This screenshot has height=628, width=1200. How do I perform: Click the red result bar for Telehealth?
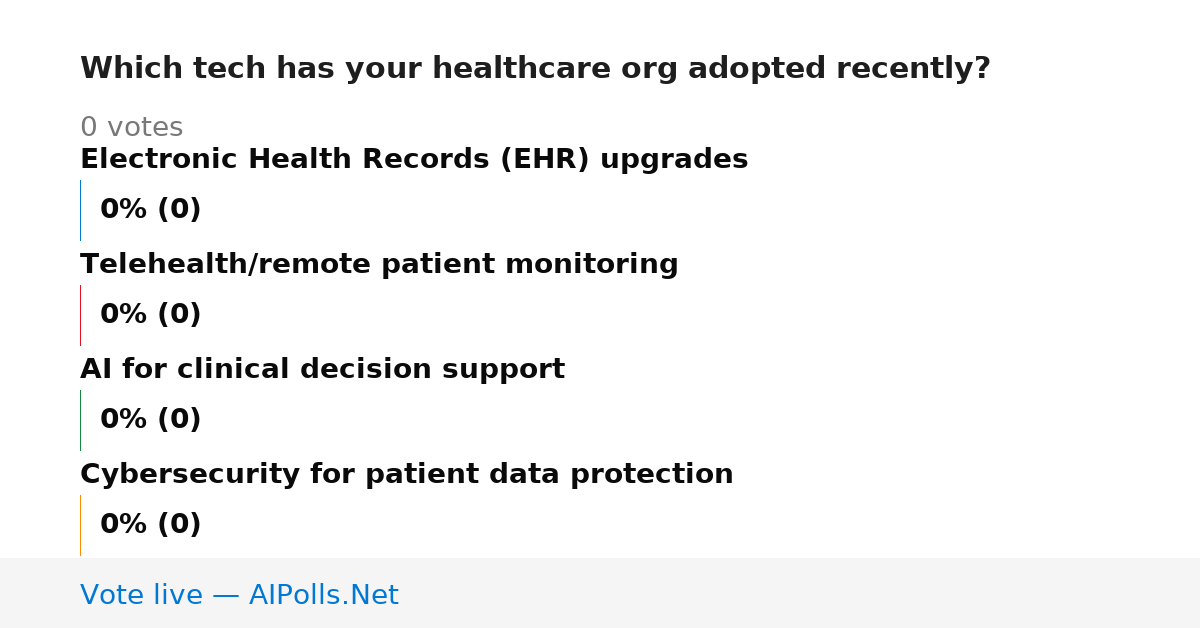point(80,315)
